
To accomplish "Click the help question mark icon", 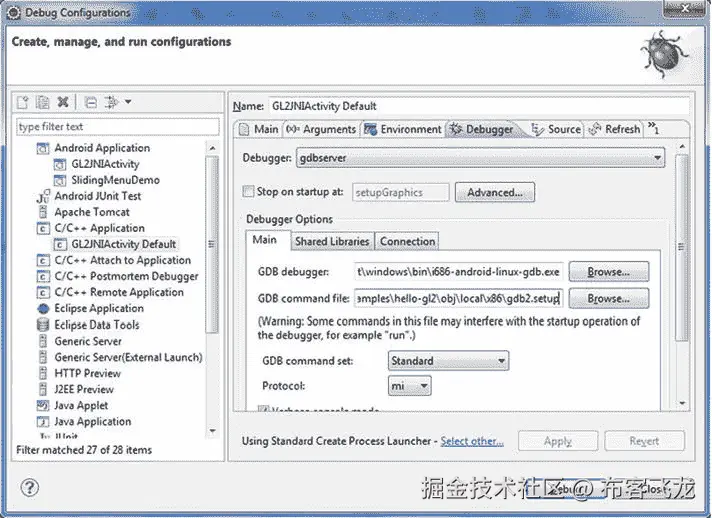I will [30, 488].
